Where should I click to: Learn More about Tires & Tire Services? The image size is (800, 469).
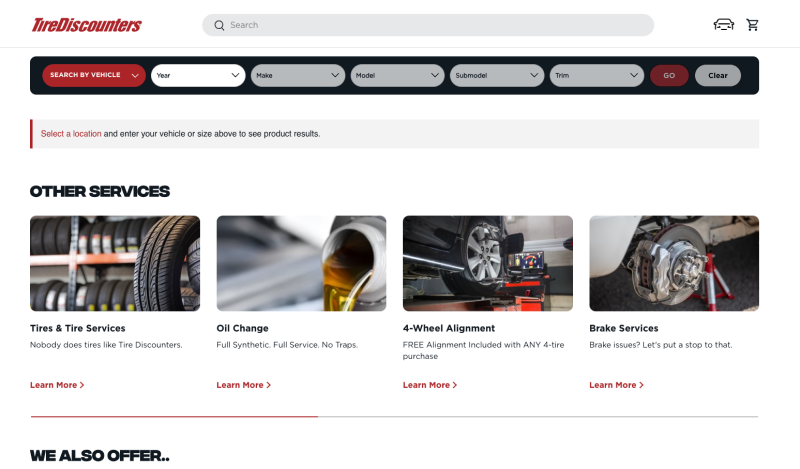[57, 385]
